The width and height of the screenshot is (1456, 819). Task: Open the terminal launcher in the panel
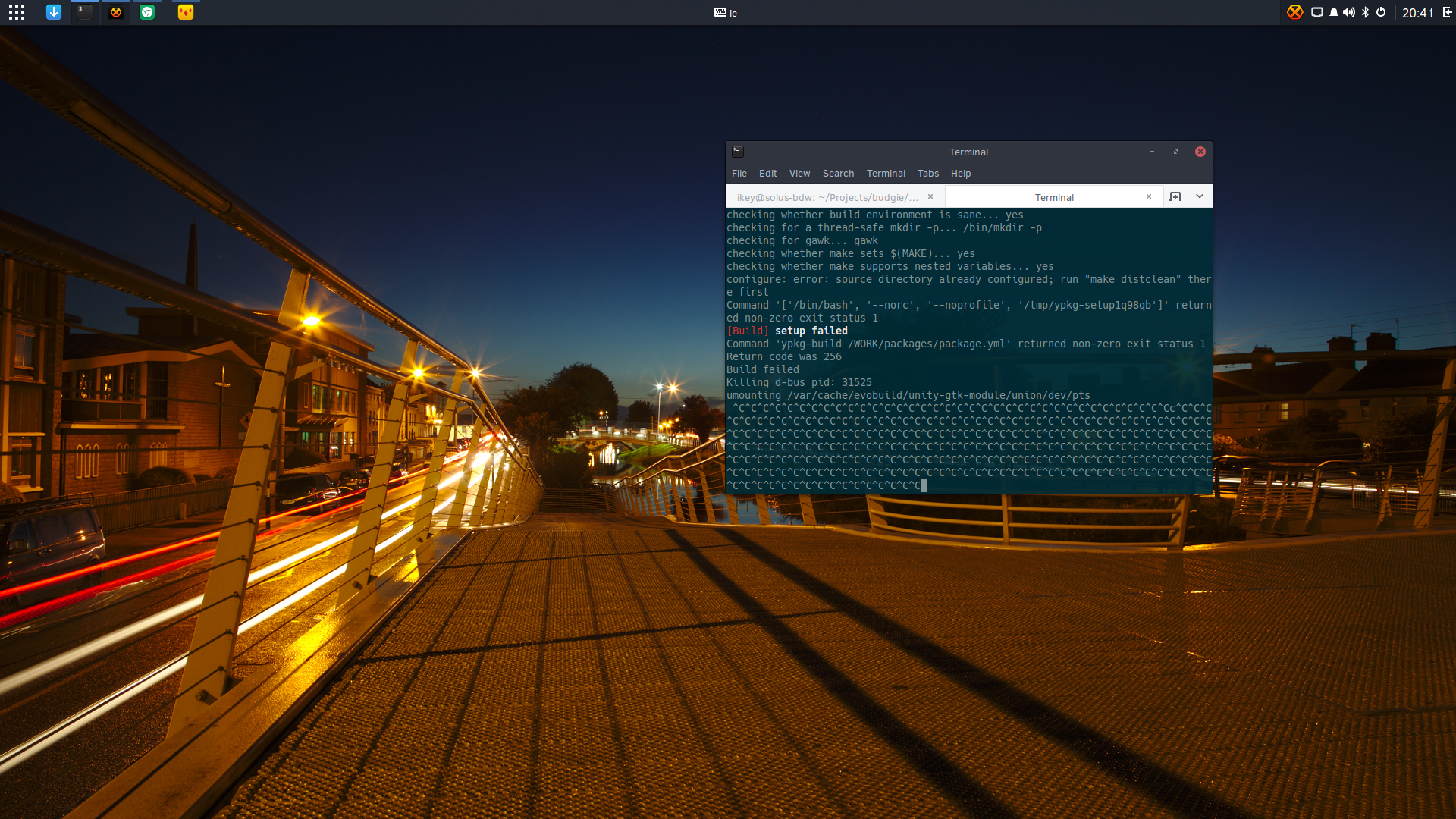tap(85, 12)
